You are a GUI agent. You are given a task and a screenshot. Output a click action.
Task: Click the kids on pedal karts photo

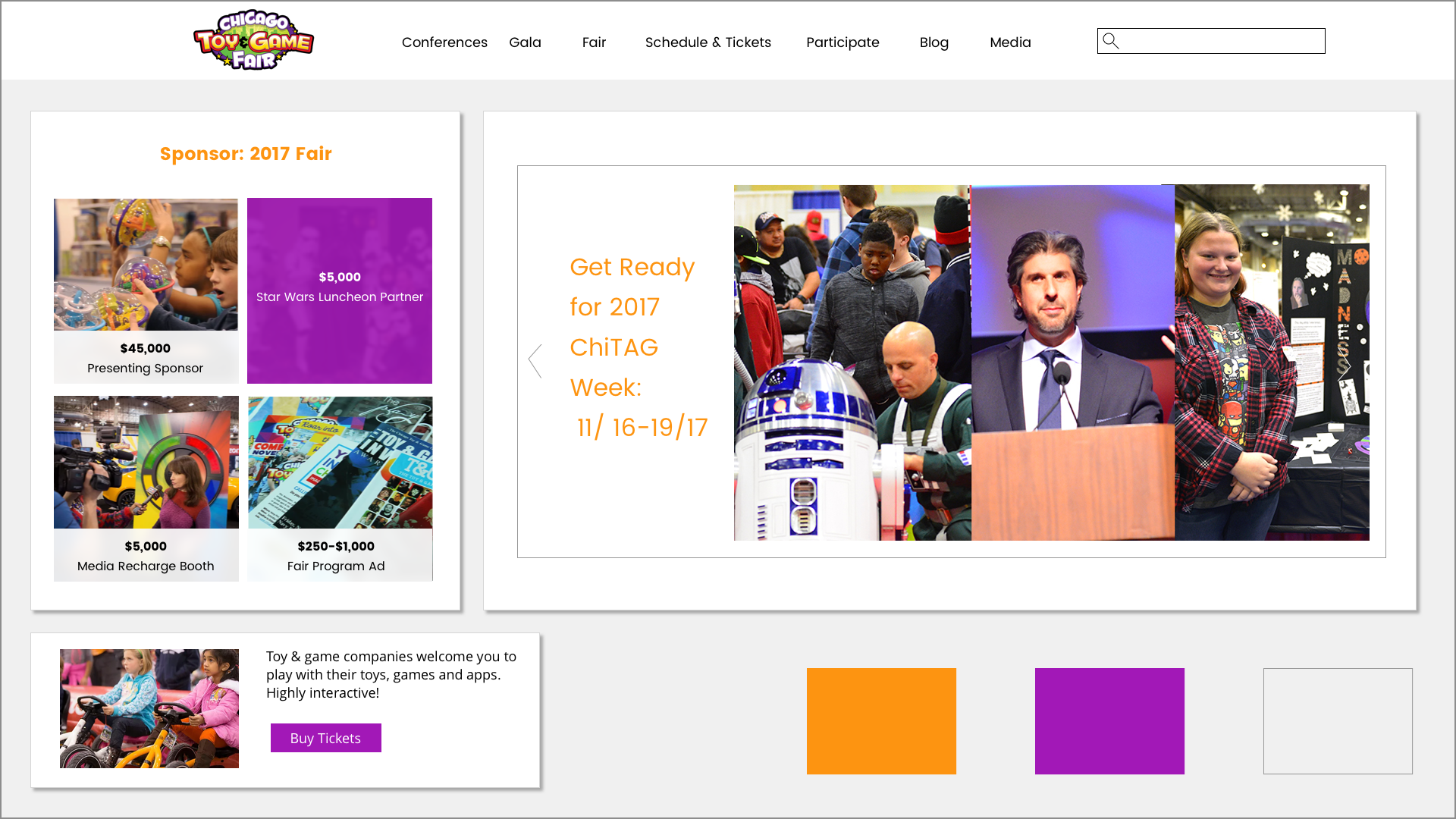tap(149, 708)
